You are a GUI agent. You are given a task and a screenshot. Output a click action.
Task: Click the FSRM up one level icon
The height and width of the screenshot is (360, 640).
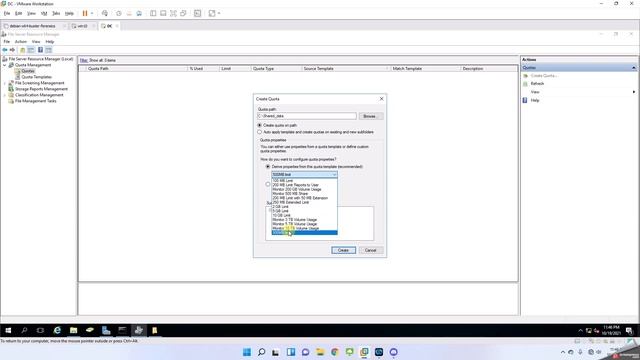pos(22,50)
